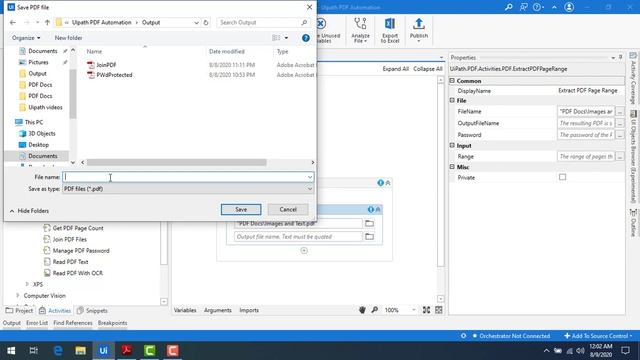This screenshot has width=640, height=360.
Task: Toggle the Private checkbox
Action: point(562,177)
